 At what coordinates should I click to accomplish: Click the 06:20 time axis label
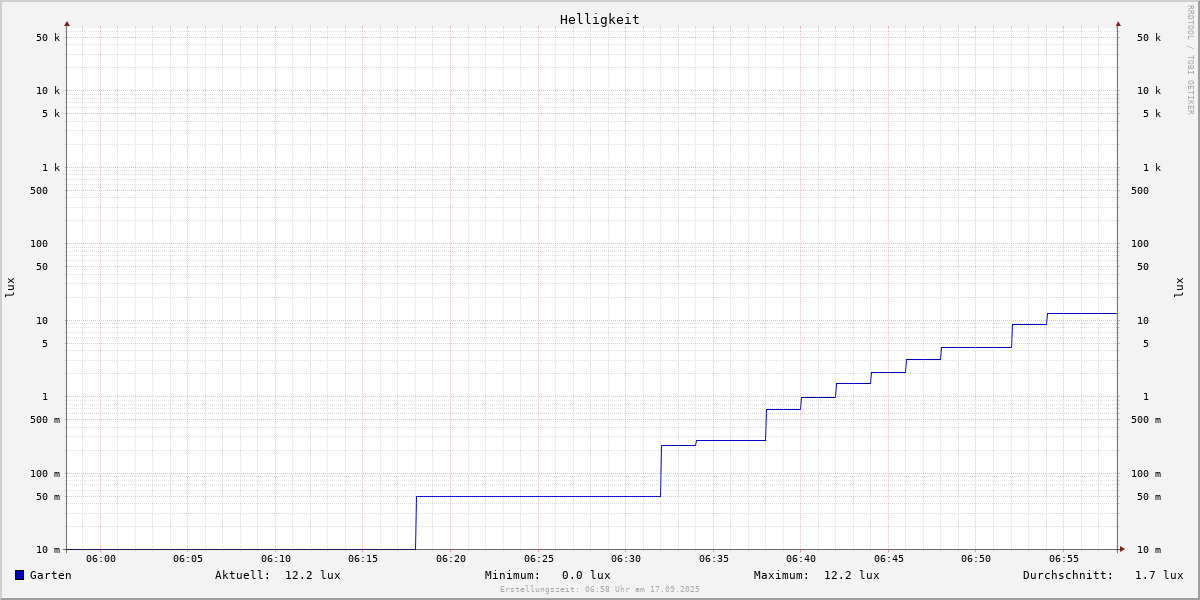point(451,559)
